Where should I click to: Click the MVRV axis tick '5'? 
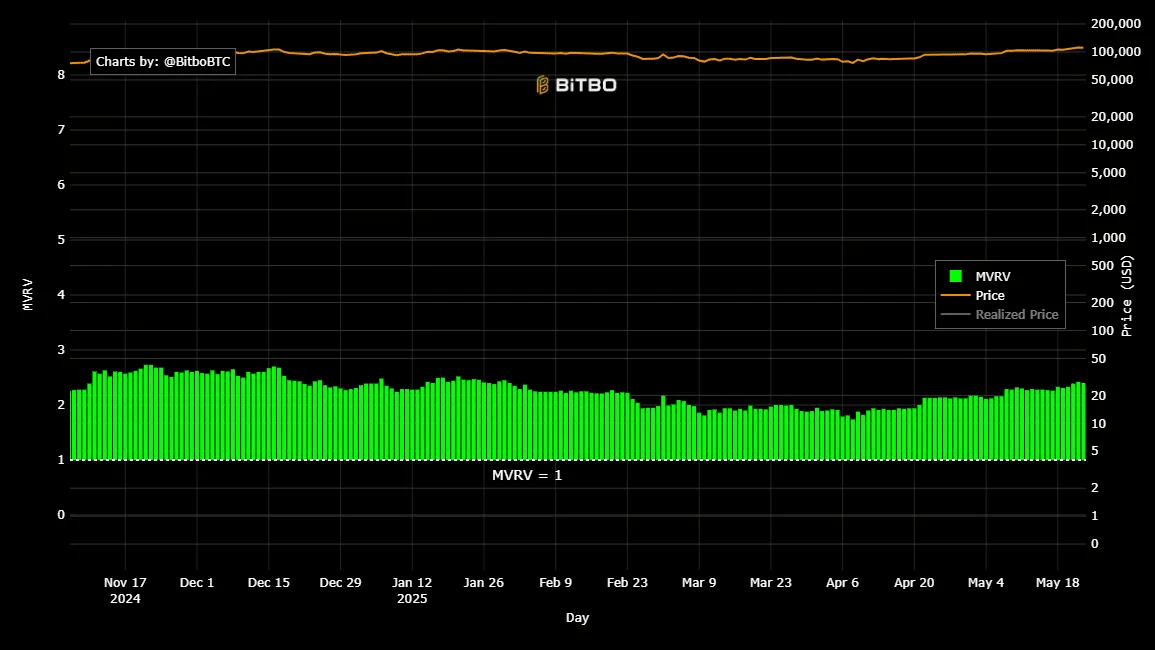click(61, 240)
